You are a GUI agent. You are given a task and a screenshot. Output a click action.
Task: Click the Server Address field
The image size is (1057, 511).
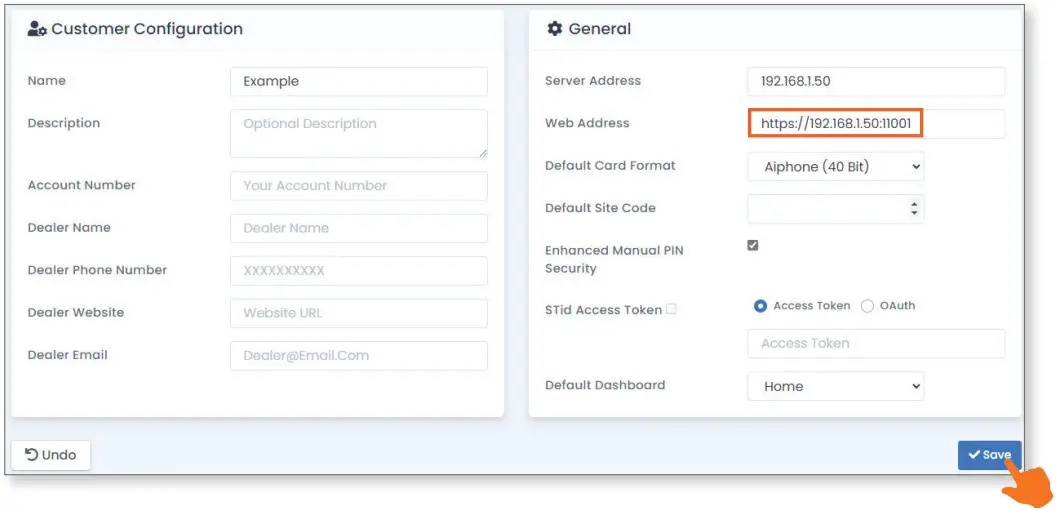pos(875,81)
